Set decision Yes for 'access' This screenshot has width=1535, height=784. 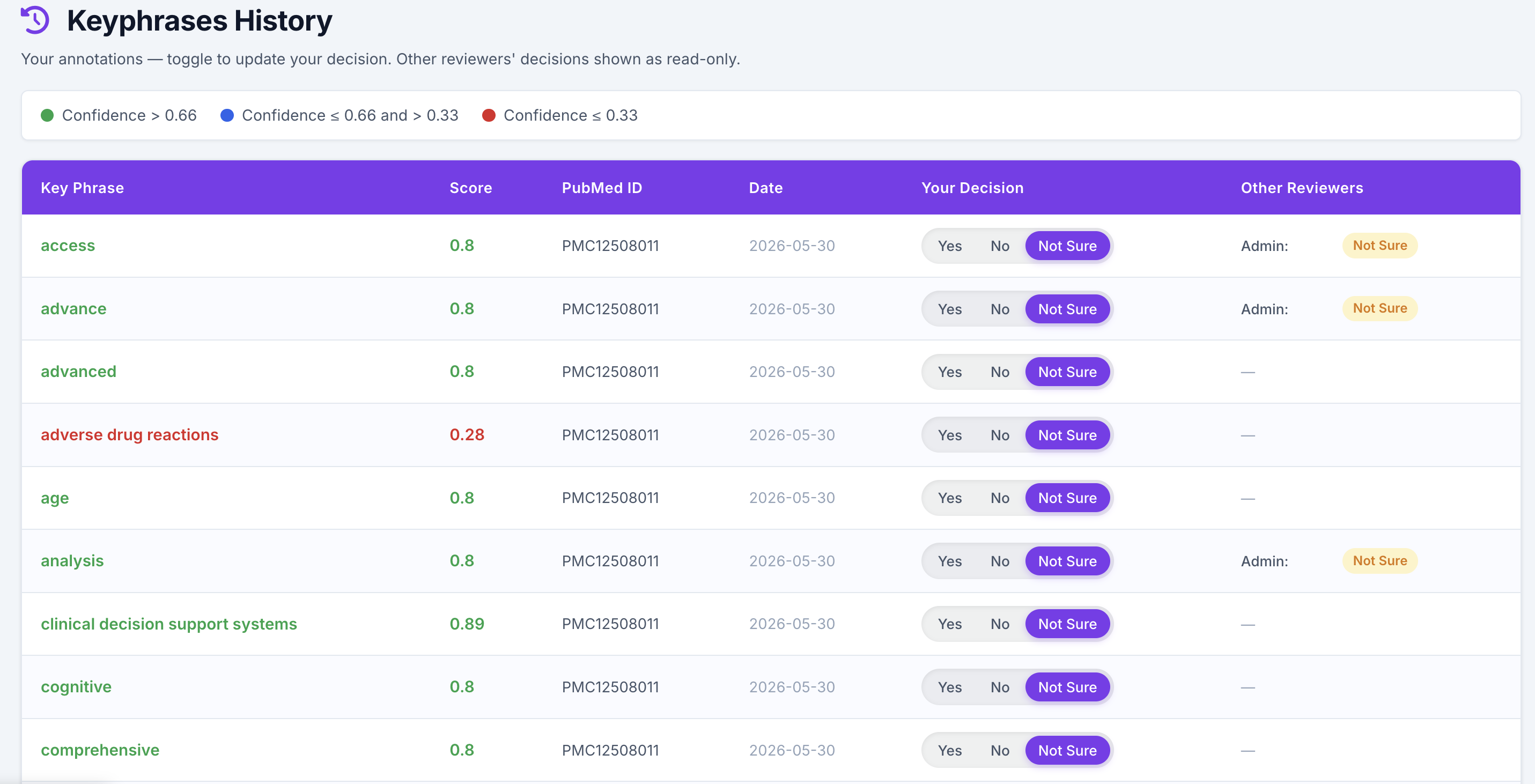pos(949,246)
